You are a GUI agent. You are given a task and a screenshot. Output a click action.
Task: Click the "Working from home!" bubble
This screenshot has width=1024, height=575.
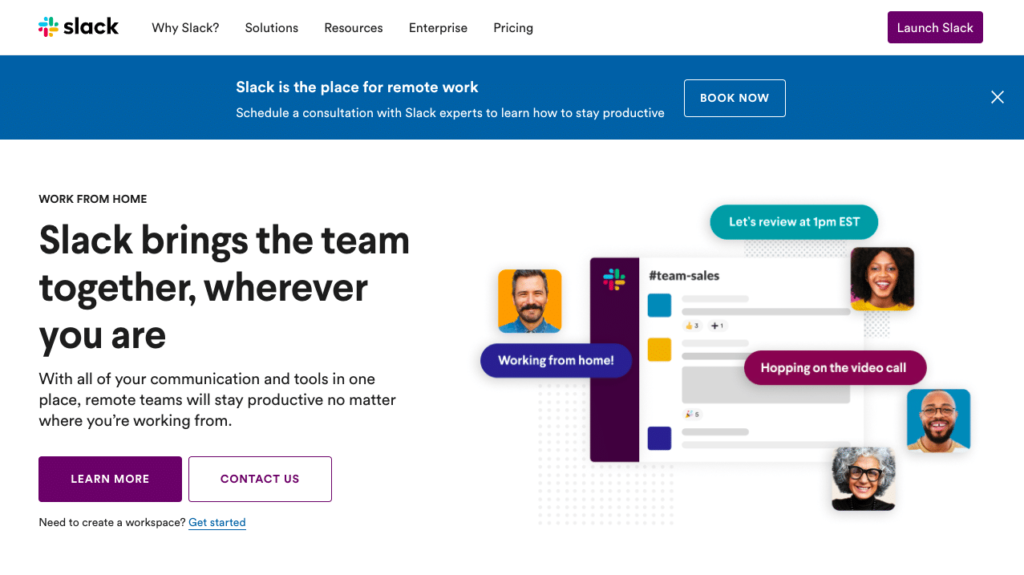pyautogui.click(x=556, y=361)
